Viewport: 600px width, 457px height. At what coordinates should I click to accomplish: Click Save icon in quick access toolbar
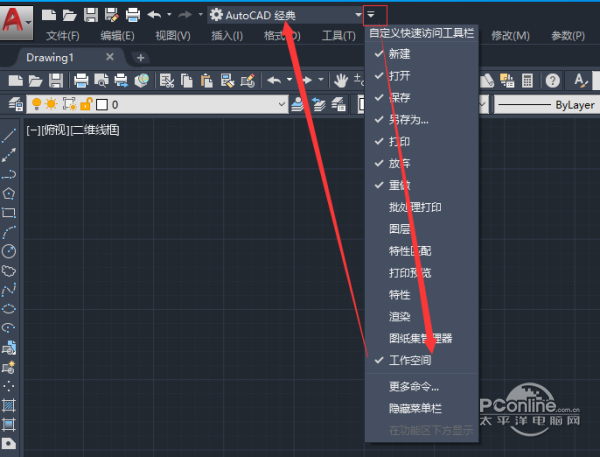pyautogui.click(x=91, y=15)
